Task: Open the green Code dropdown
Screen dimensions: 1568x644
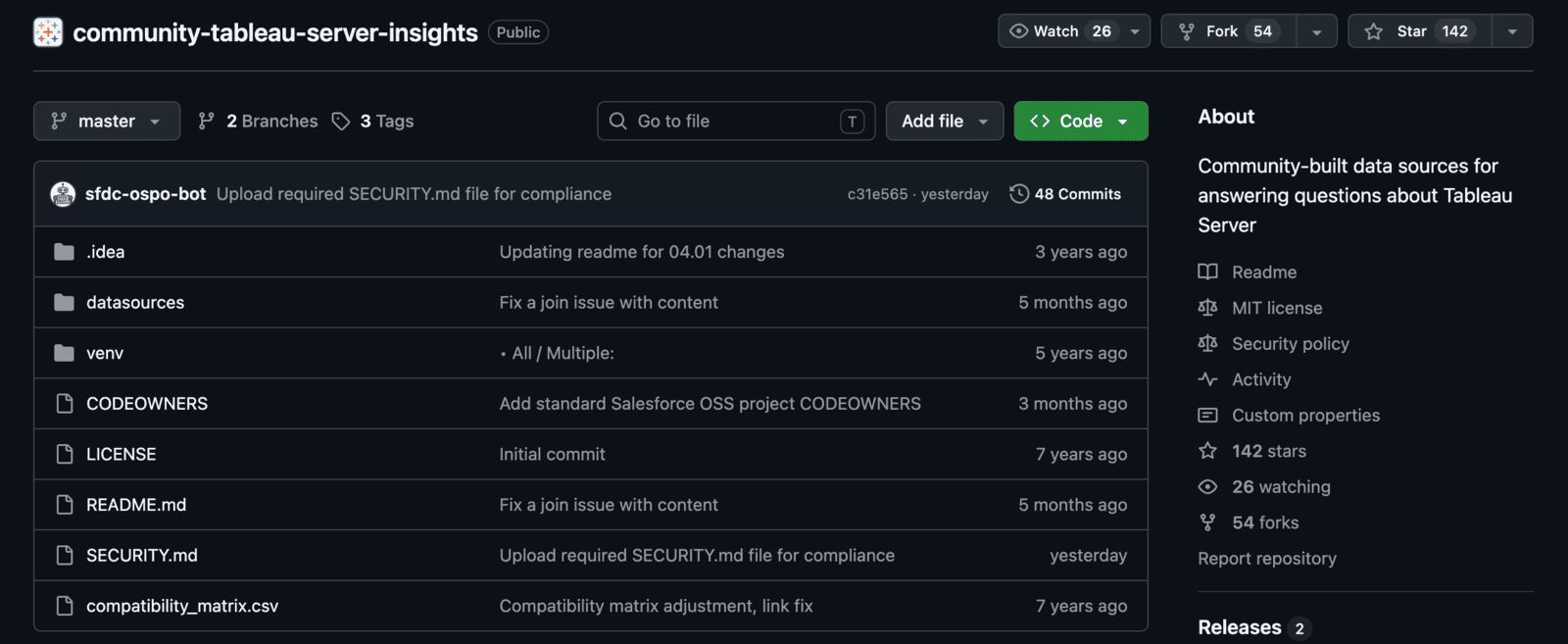Action: [1081, 121]
